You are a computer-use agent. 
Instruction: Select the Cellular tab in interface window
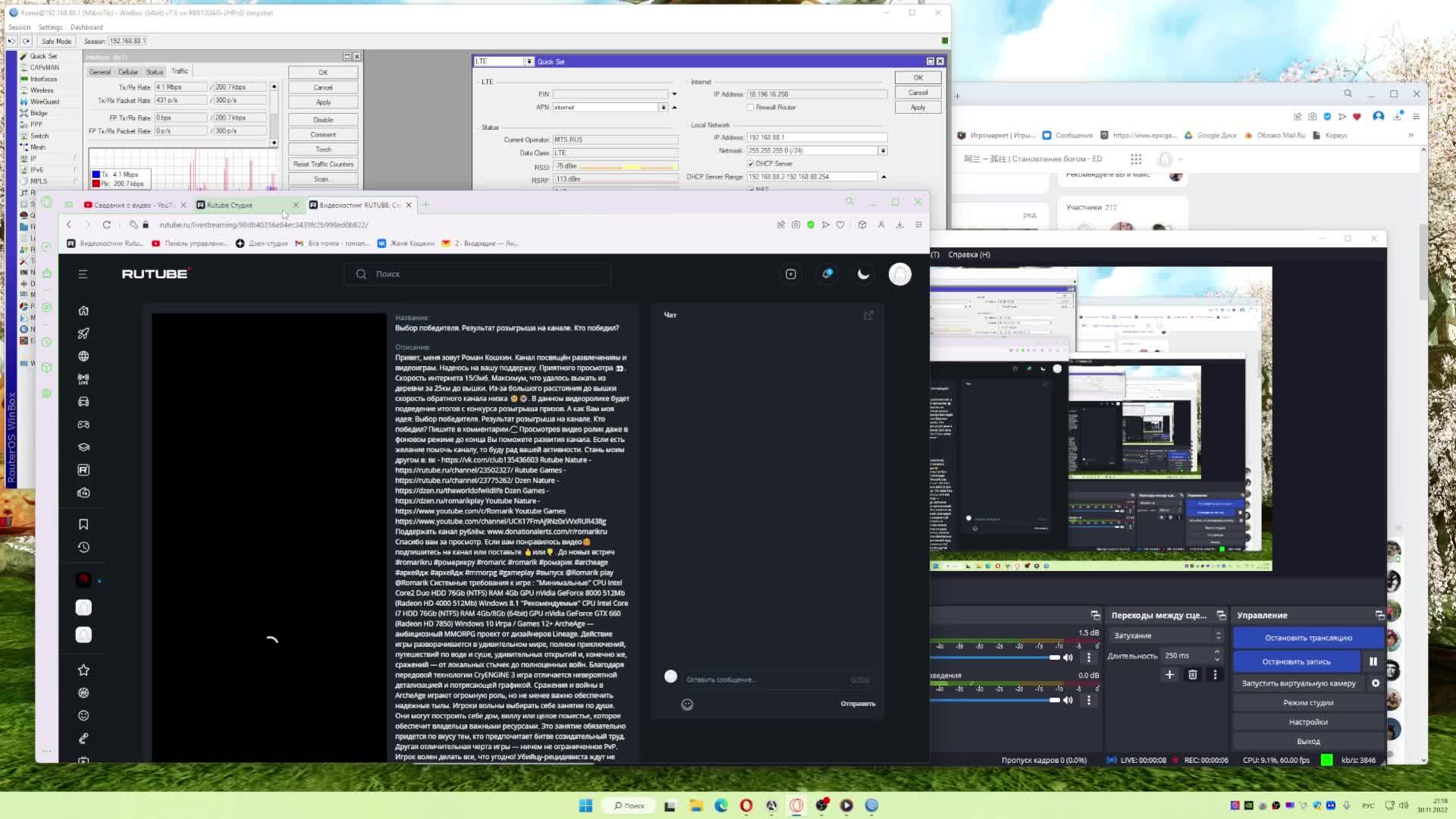coord(128,72)
